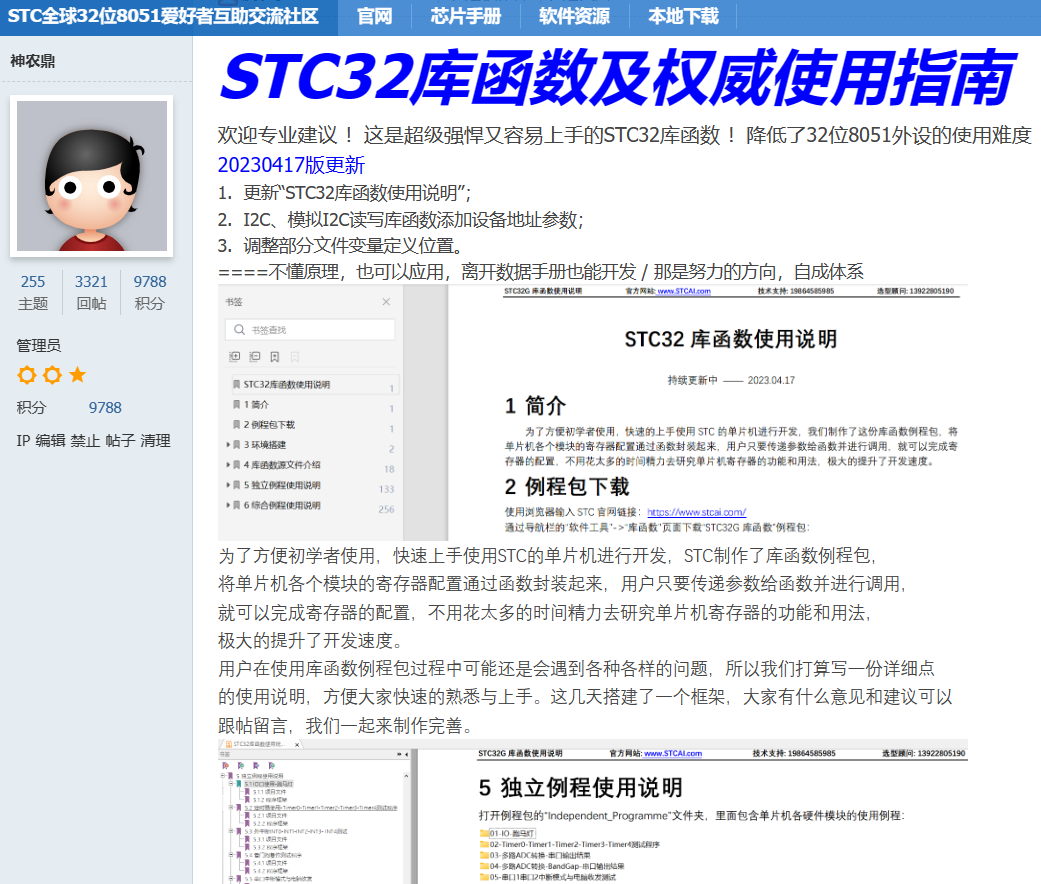
Task: Click the 03-多路ADC转换-串口输出结果 folder entry
Action: point(535,855)
